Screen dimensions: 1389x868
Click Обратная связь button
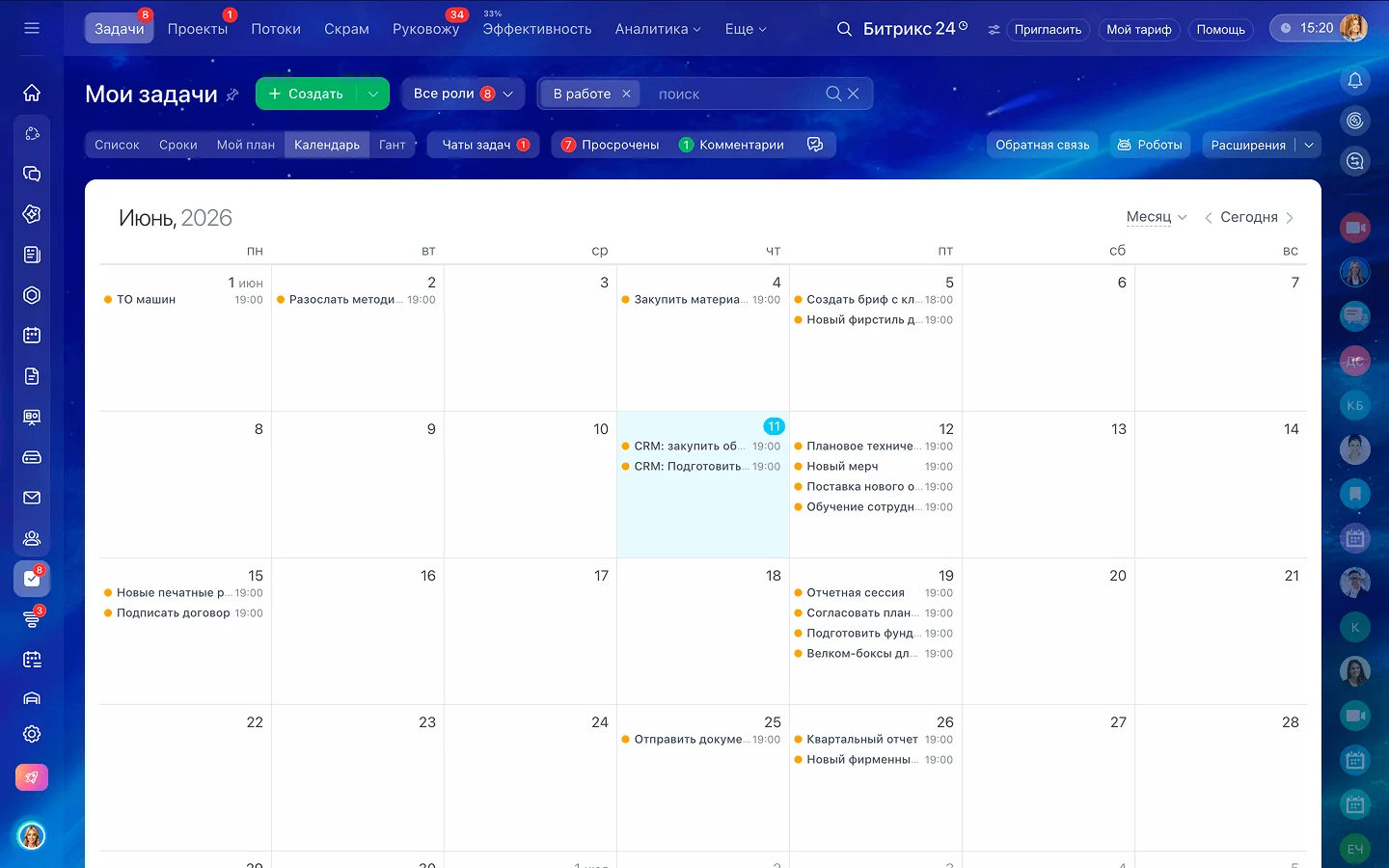pyautogui.click(x=1042, y=145)
